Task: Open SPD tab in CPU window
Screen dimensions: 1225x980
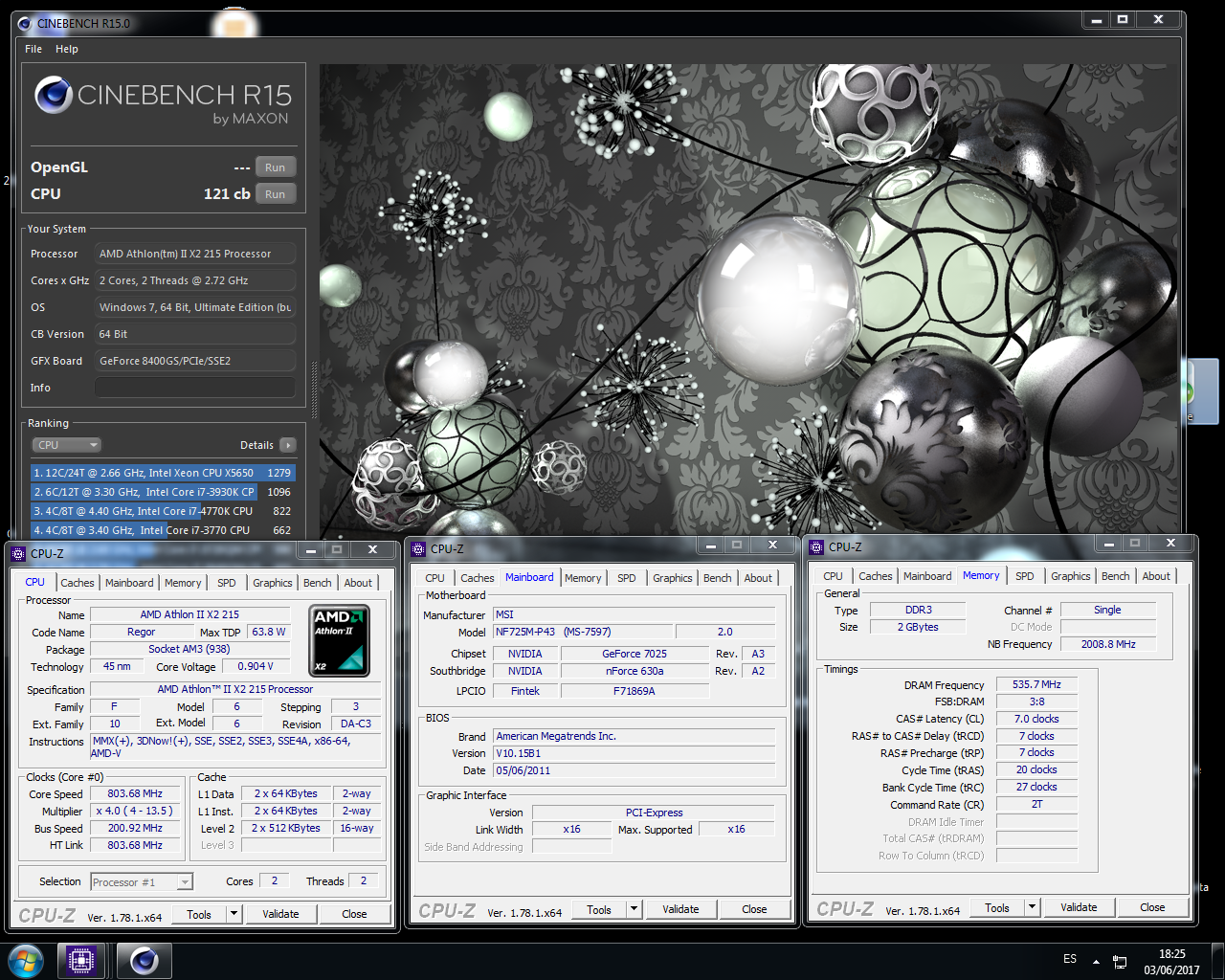Action: [226, 583]
